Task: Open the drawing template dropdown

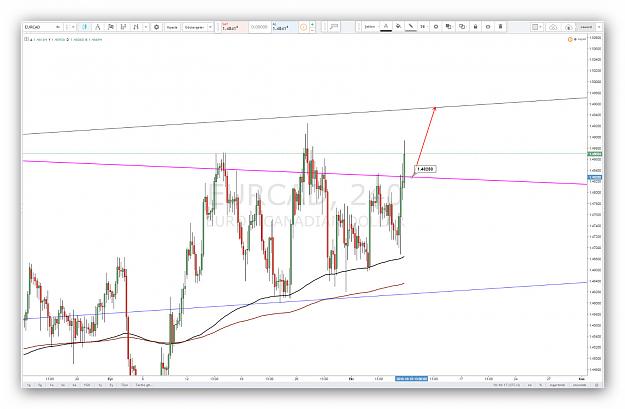Action: (x=371, y=27)
